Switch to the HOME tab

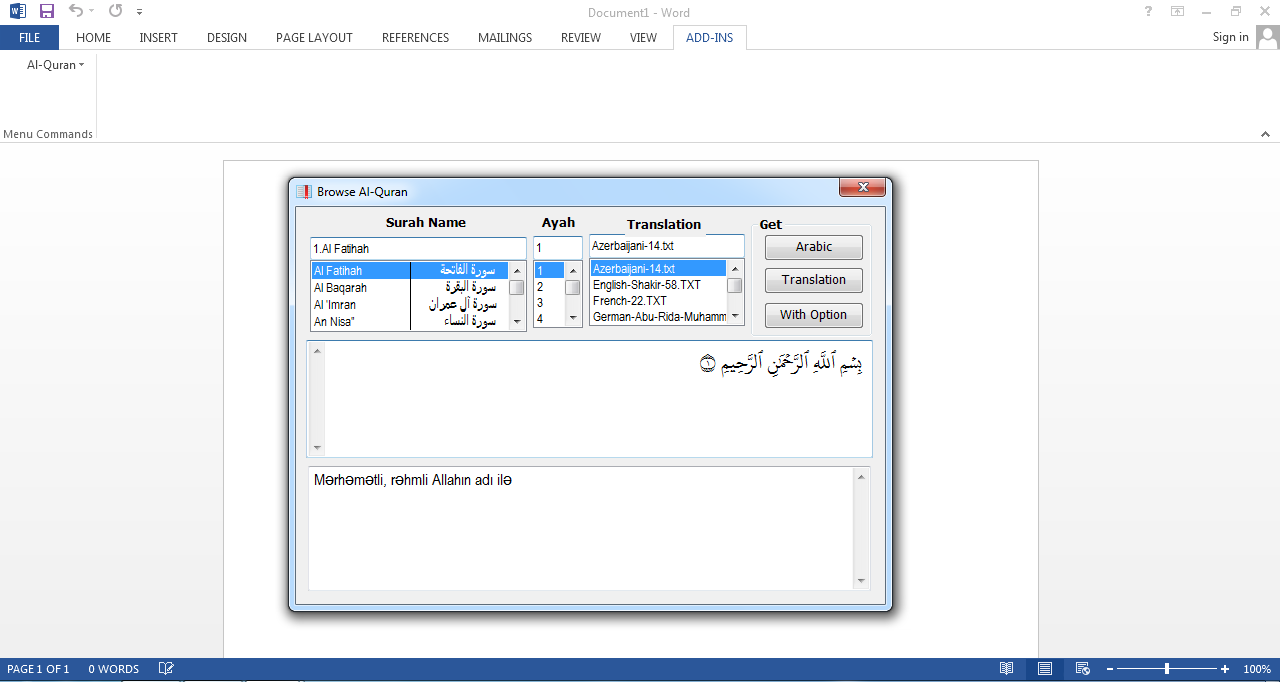[x=94, y=38]
